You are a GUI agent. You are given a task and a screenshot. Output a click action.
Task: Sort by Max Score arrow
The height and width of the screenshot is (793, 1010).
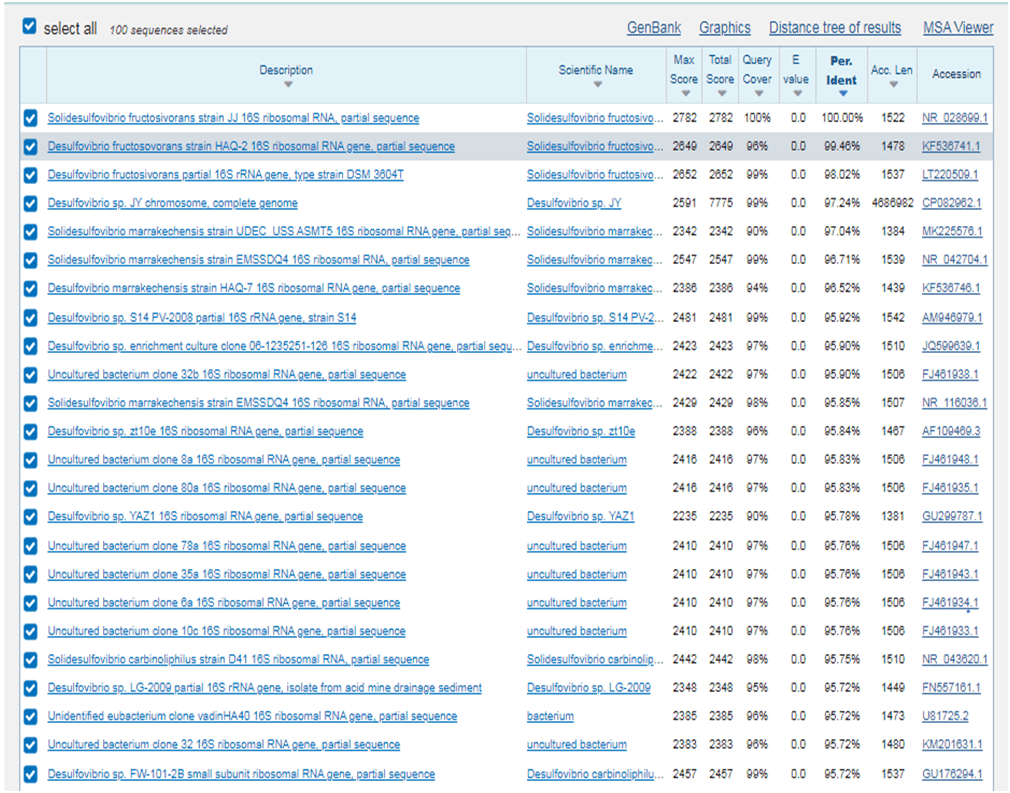[684, 93]
